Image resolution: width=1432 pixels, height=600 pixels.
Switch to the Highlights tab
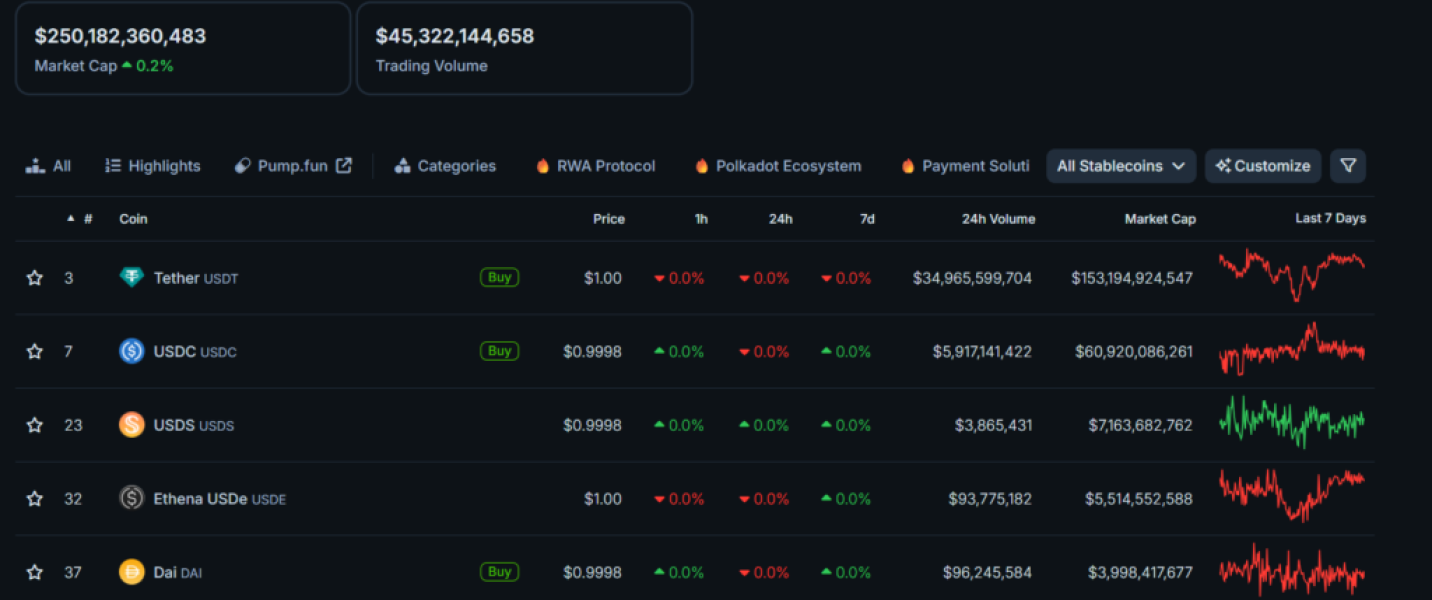pos(153,166)
